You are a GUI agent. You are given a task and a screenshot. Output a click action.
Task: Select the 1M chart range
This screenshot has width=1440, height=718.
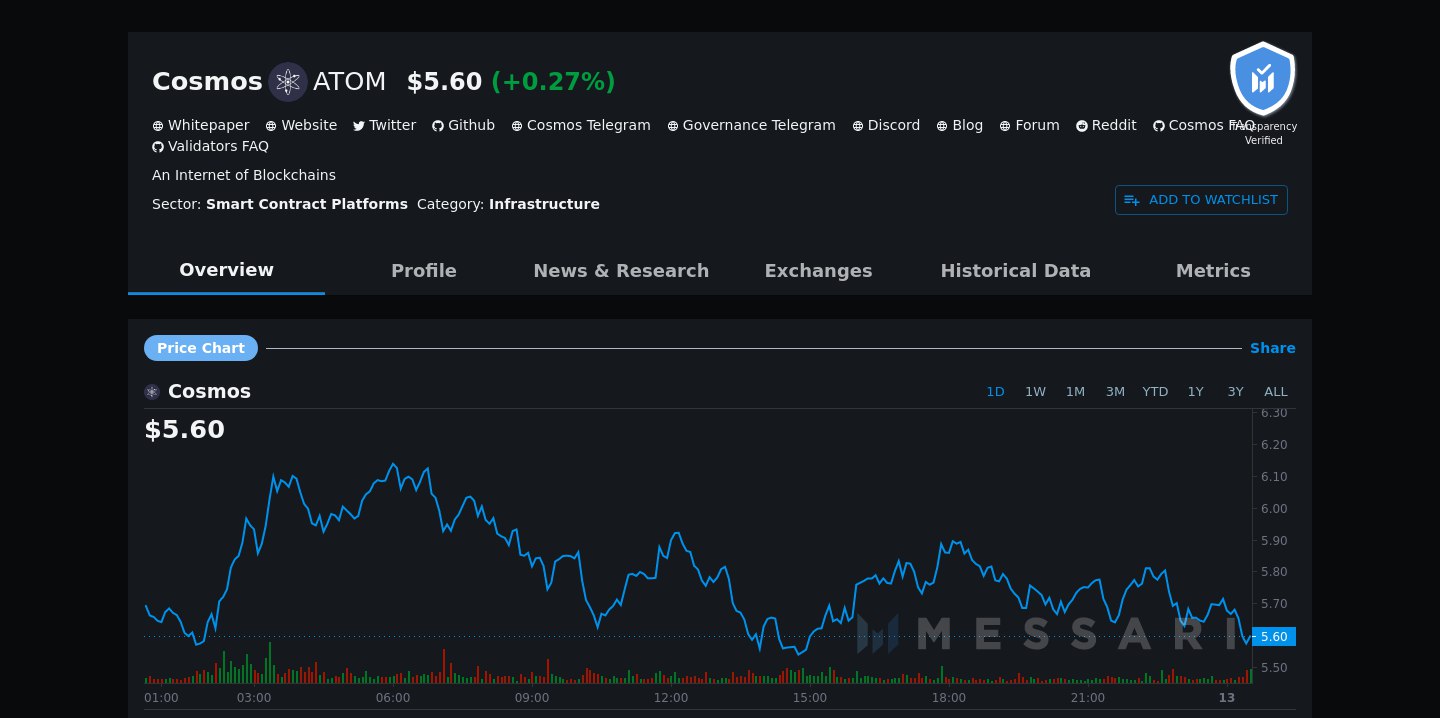coord(1075,392)
